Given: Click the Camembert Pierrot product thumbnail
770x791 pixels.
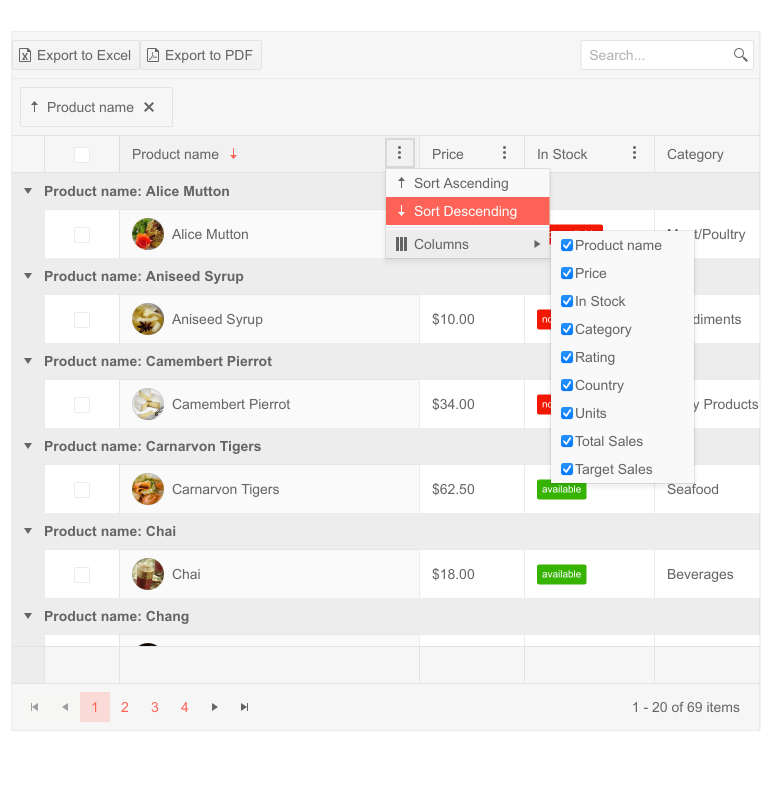Looking at the screenshot, I should tap(148, 404).
